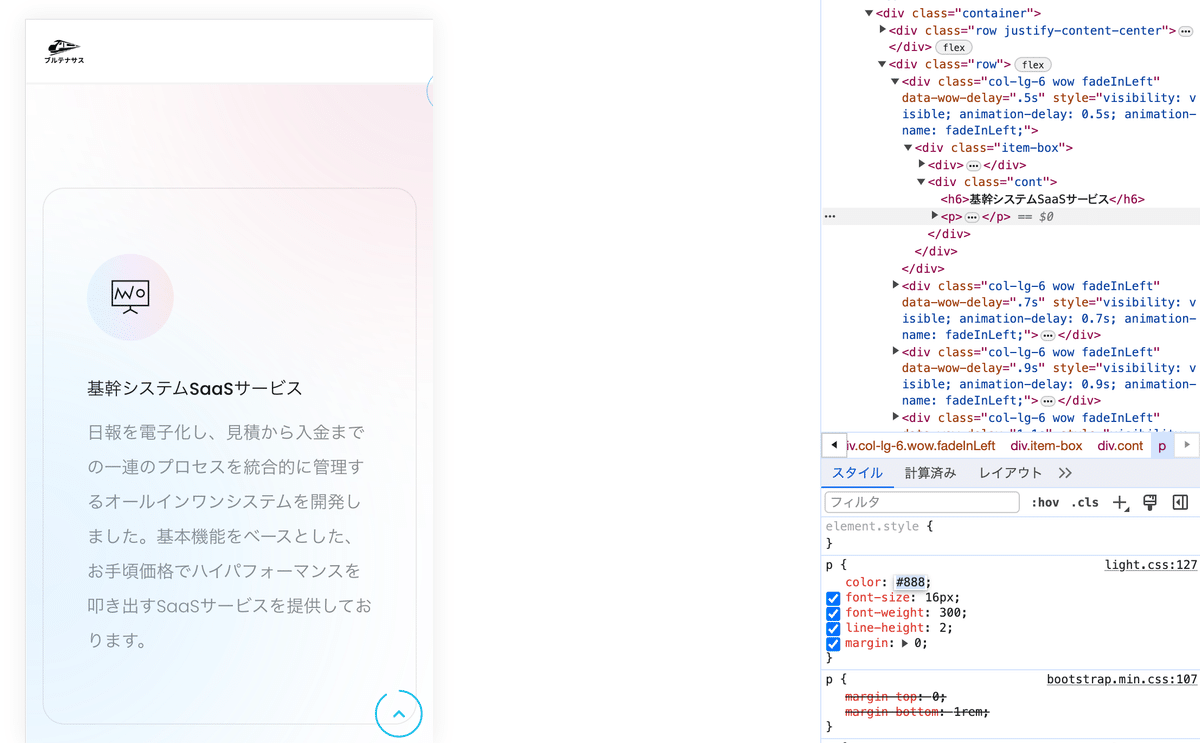Image resolution: width=1200 pixels, height=743 pixels.
Task: Click the presentation board icon in the service card
Action: click(130, 297)
